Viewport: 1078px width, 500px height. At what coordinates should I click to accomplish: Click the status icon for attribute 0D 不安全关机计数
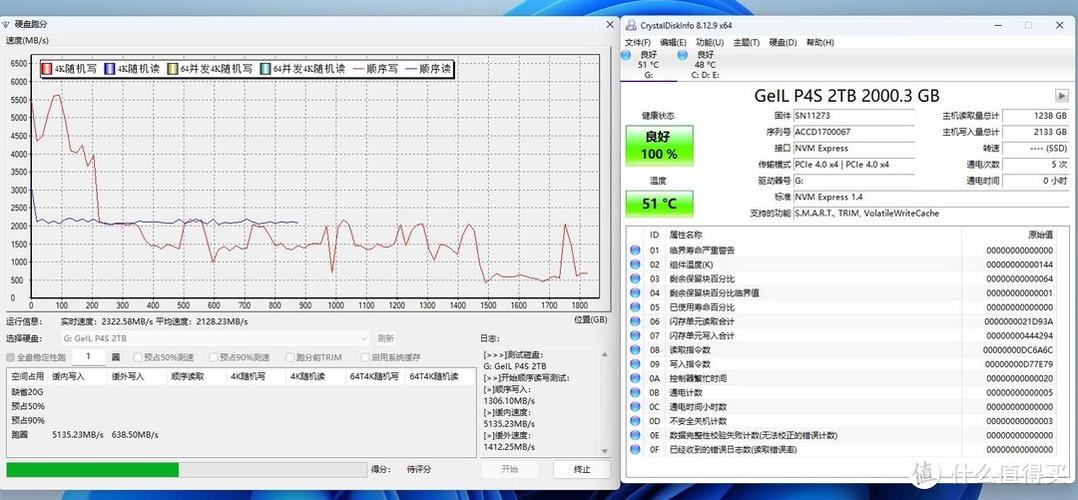pyautogui.click(x=635, y=421)
